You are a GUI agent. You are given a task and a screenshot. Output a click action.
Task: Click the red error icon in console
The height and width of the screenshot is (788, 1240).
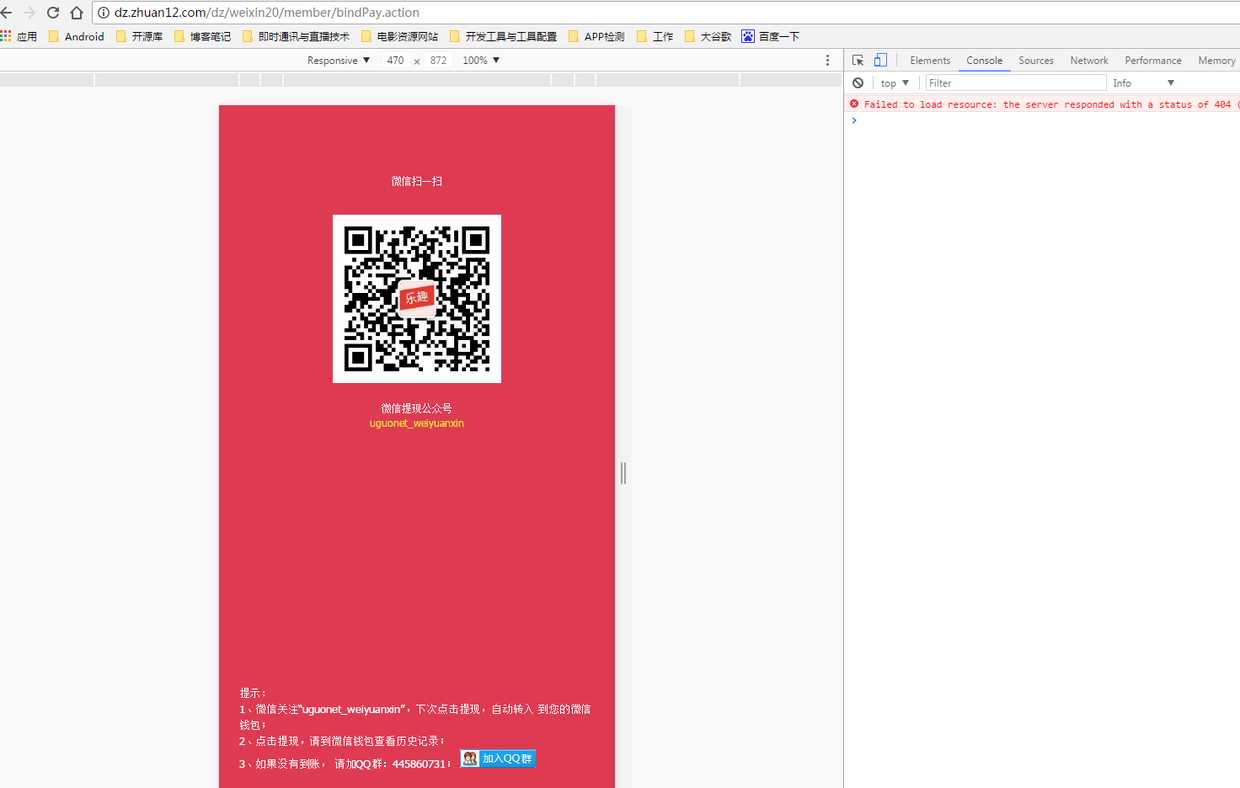(854, 104)
